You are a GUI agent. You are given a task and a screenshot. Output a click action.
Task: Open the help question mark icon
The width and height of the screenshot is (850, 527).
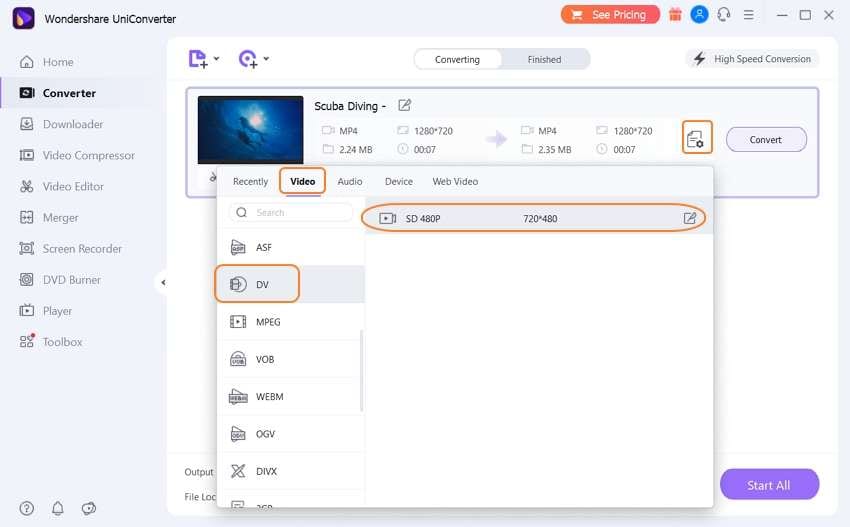[x=27, y=509]
